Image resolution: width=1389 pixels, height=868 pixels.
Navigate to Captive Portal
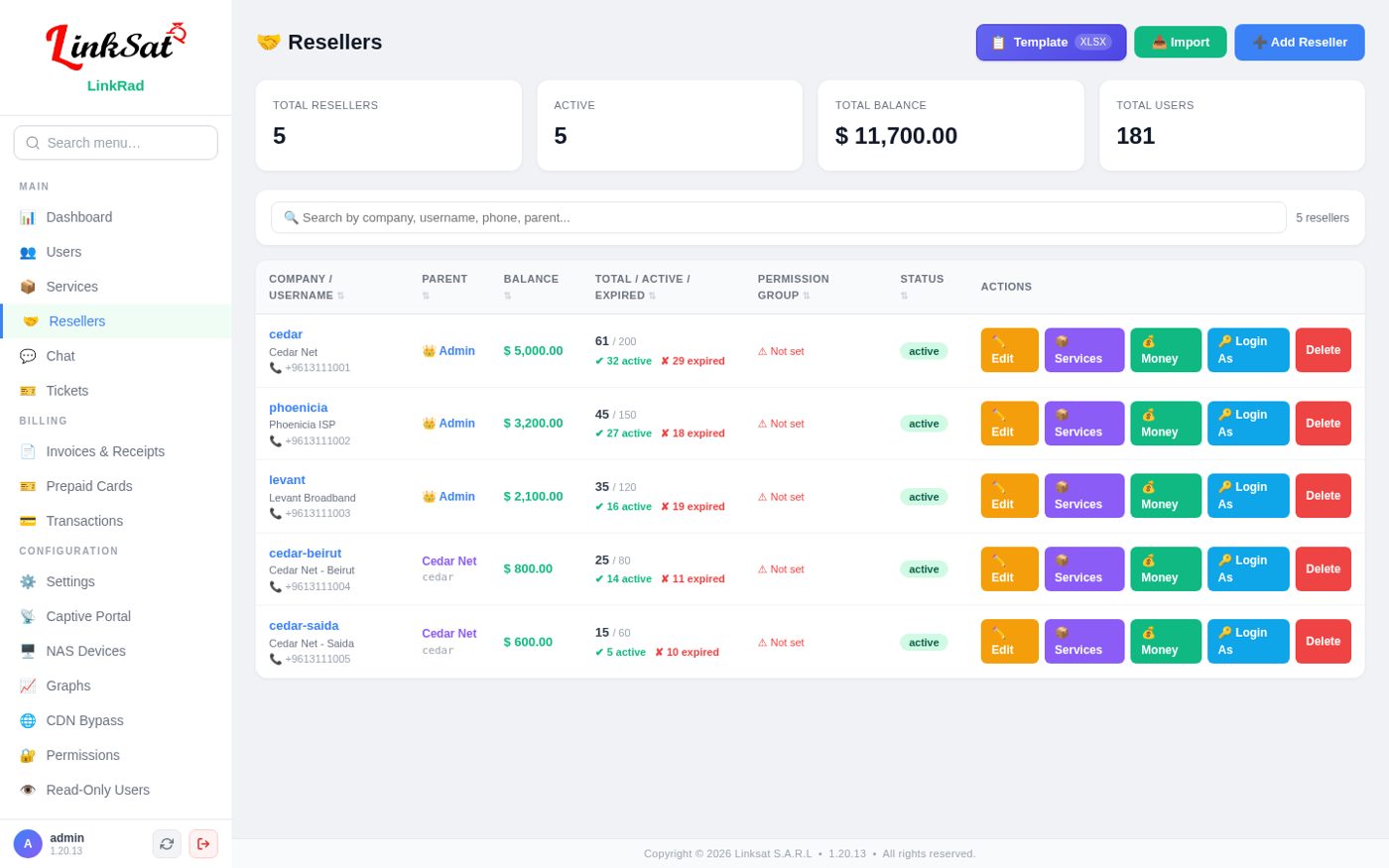[116, 616]
